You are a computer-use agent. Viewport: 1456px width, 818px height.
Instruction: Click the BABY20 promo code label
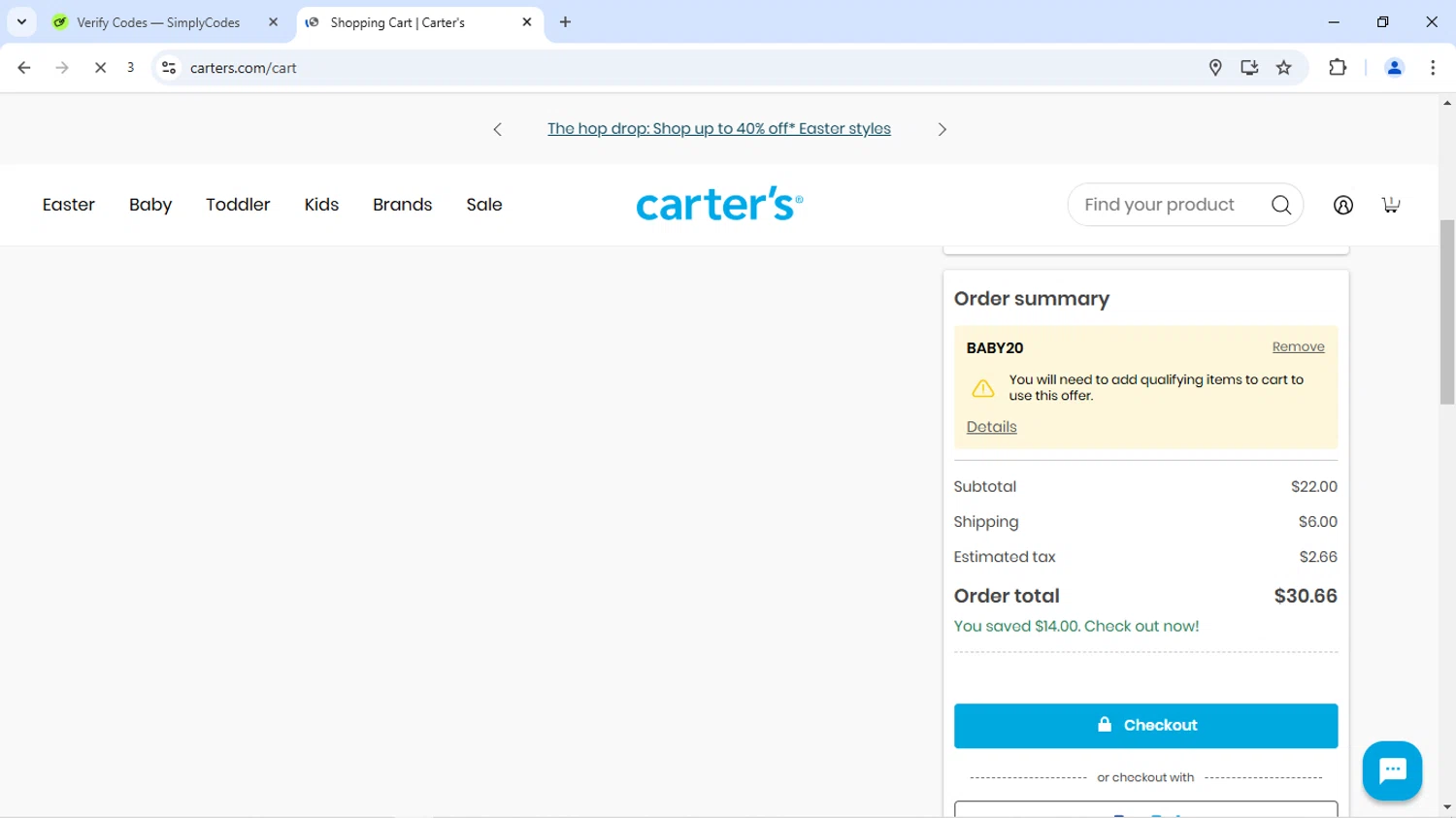point(995,348)
